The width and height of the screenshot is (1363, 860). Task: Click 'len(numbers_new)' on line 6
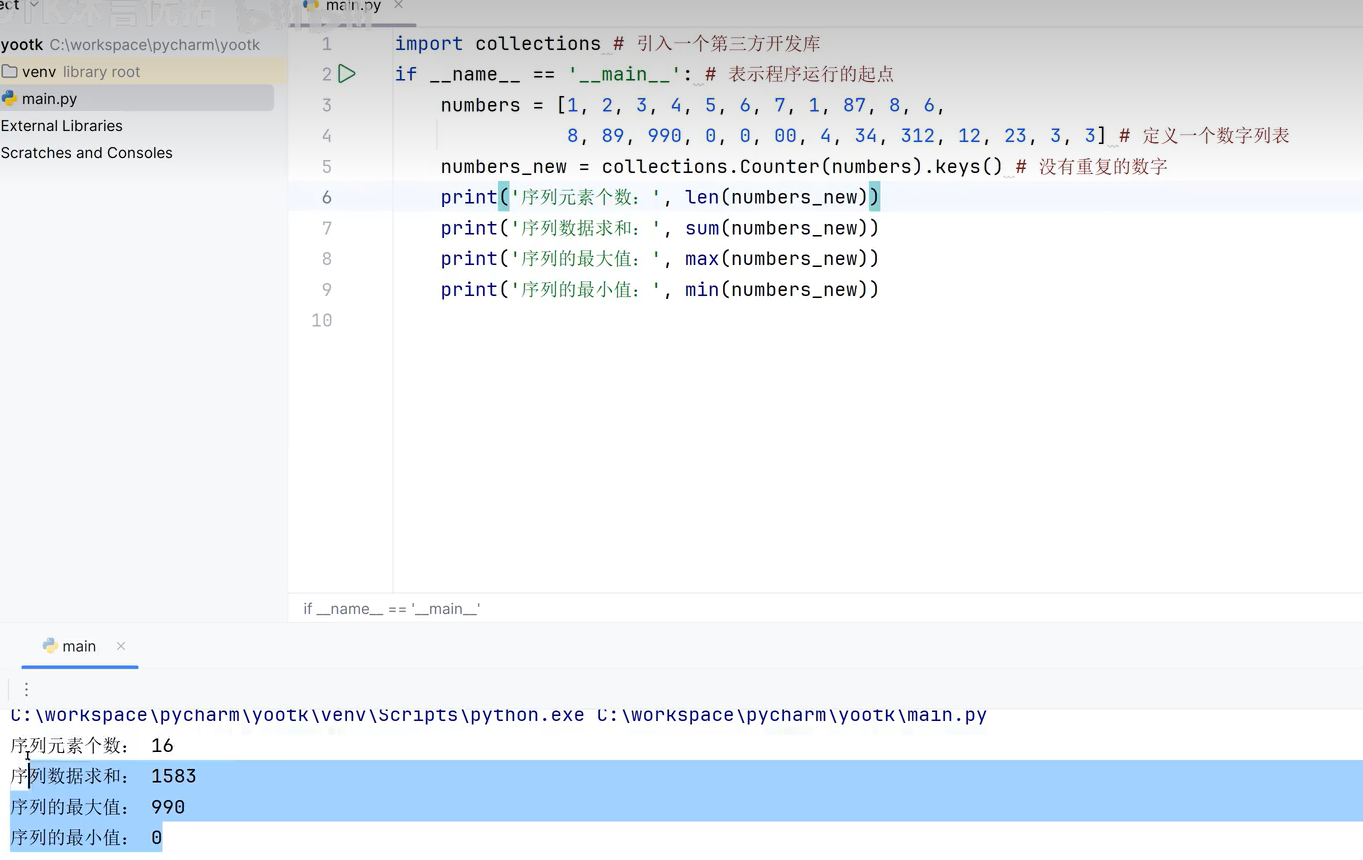point(777,197)
